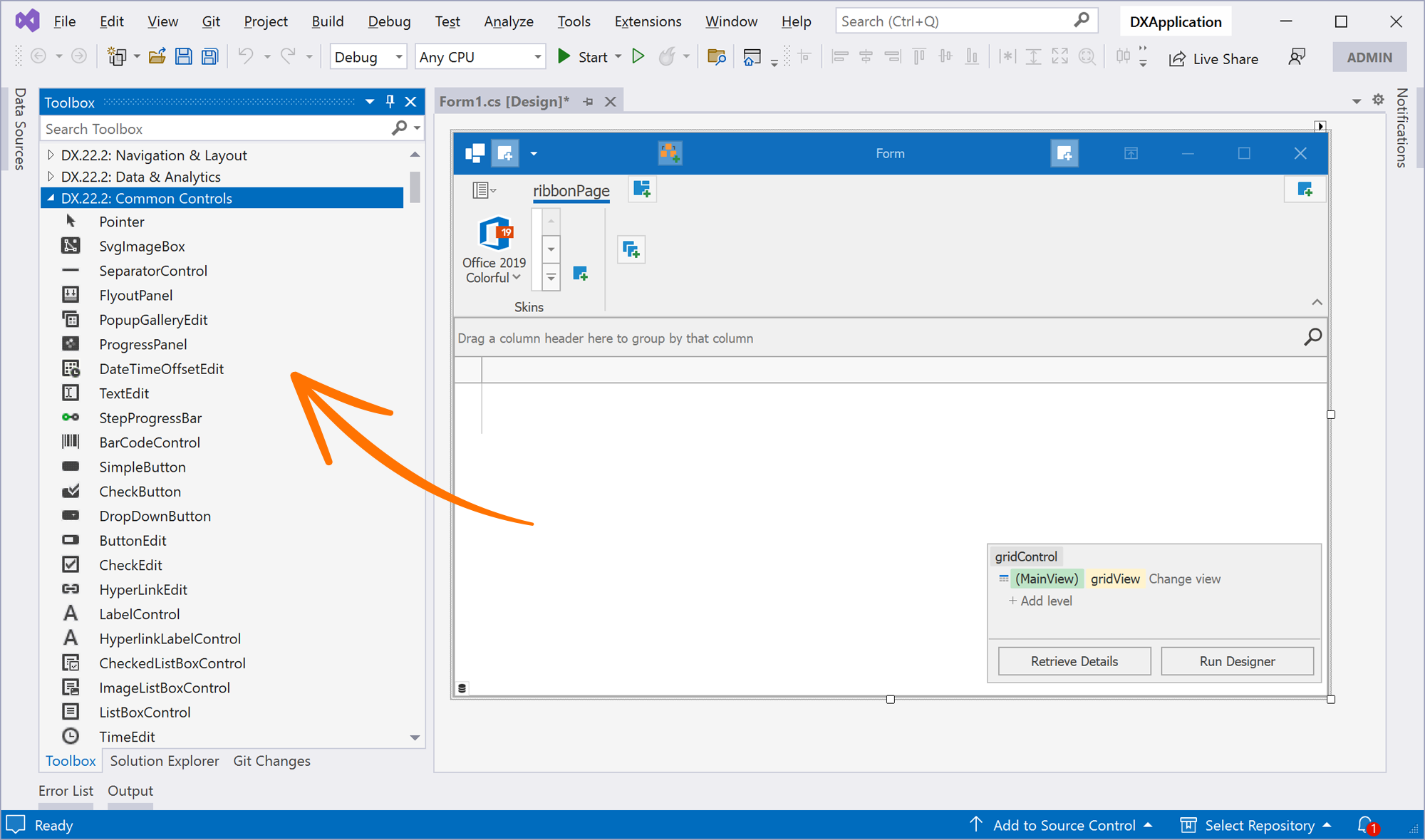Click the SvgImageBox tool icon
Viewport: 1425px width, 840px height.
point(69,246)
